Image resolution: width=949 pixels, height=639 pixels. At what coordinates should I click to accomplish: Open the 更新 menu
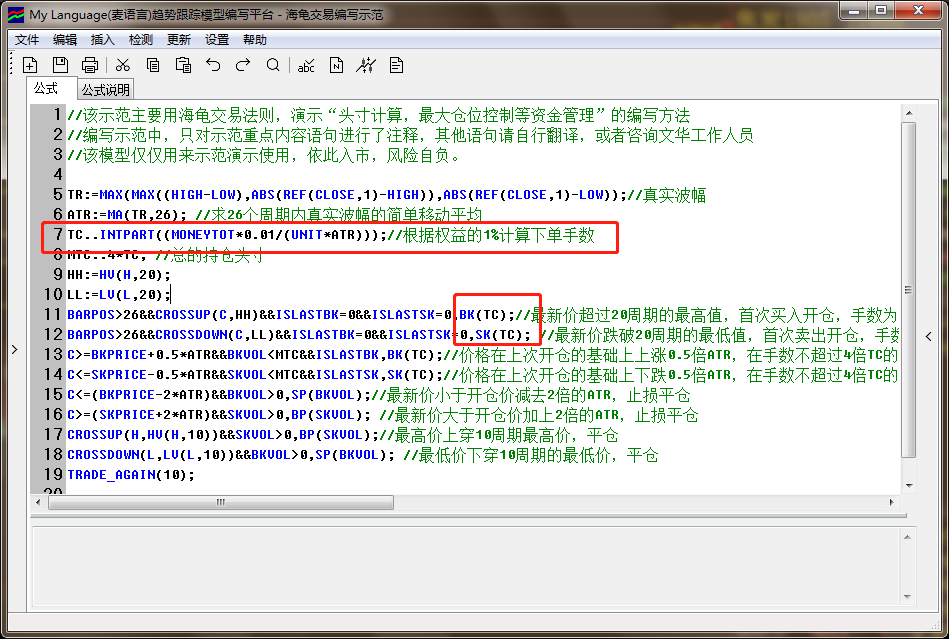point(179,40)
